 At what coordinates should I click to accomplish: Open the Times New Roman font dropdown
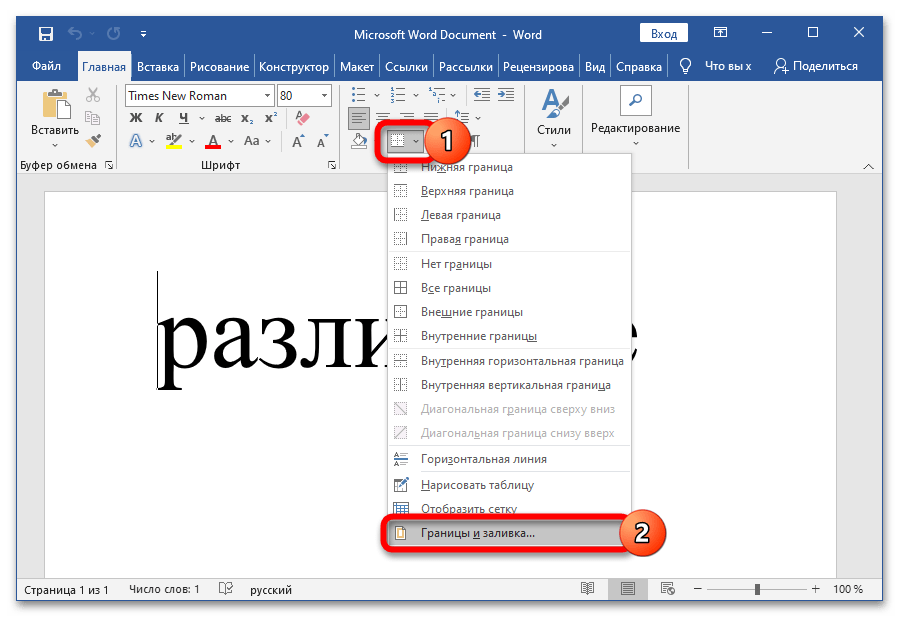(267, 96)
